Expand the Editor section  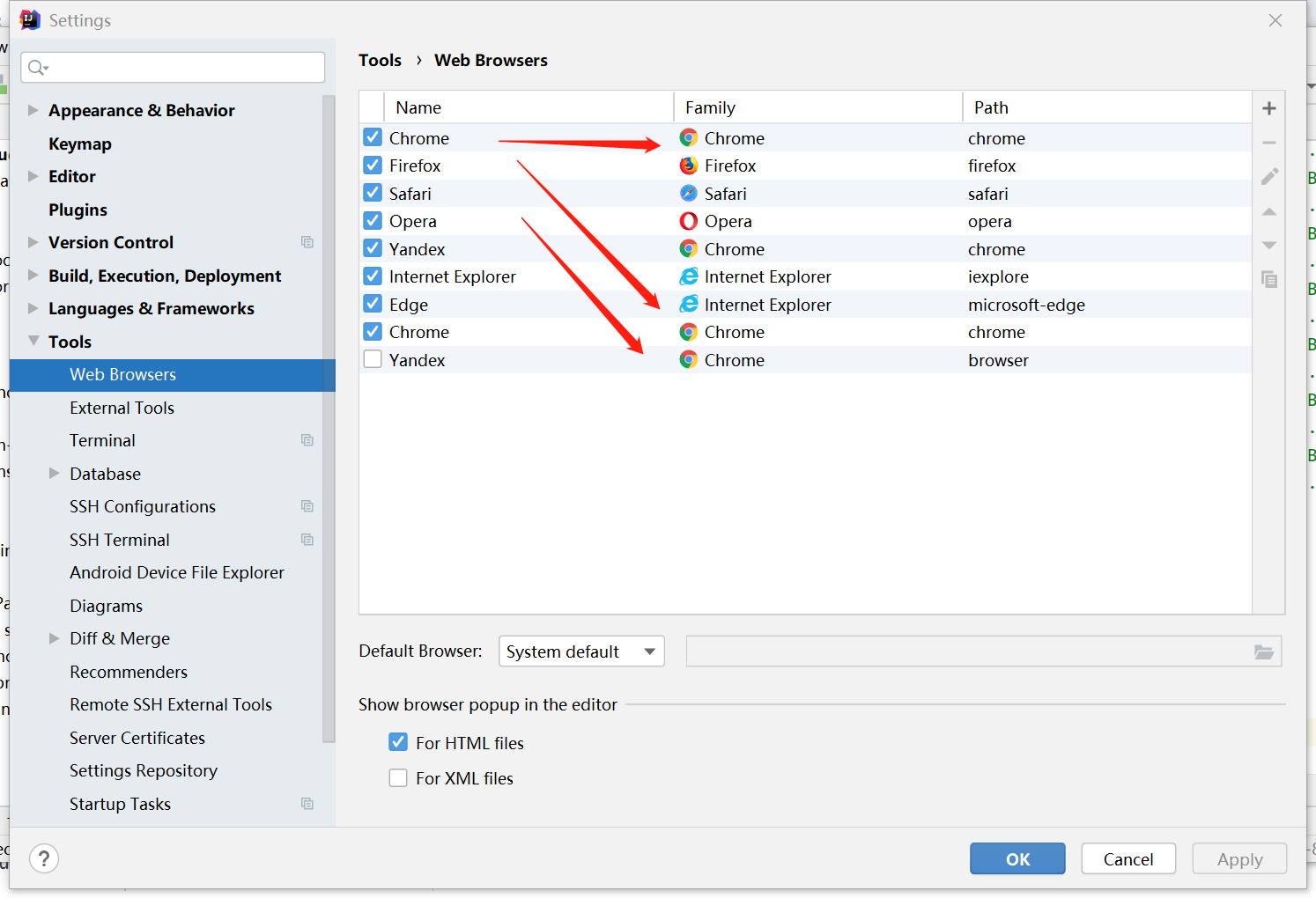click(33, 176)
